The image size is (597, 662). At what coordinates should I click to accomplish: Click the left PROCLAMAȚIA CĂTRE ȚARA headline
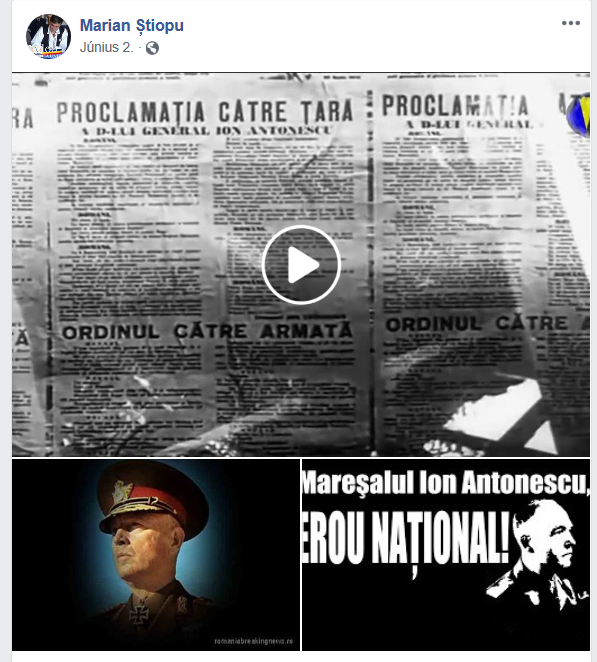click(205, 112)
